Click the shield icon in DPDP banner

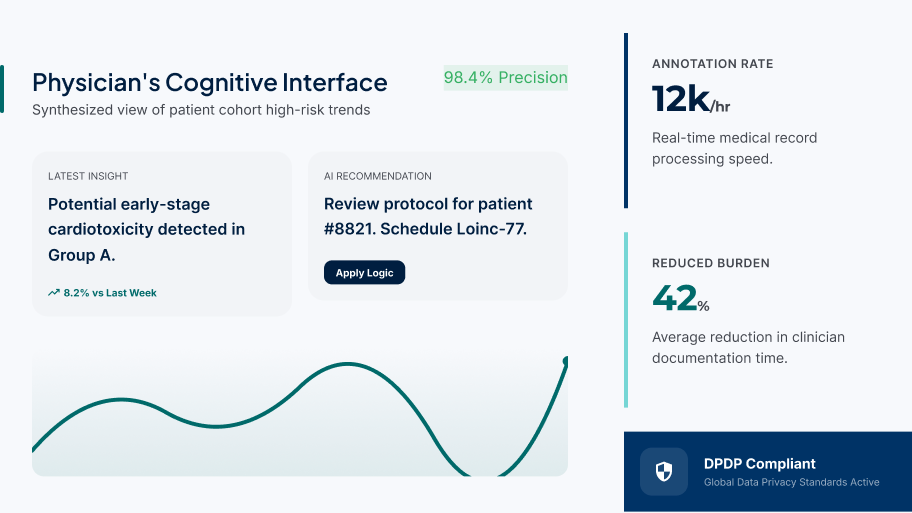664,471
